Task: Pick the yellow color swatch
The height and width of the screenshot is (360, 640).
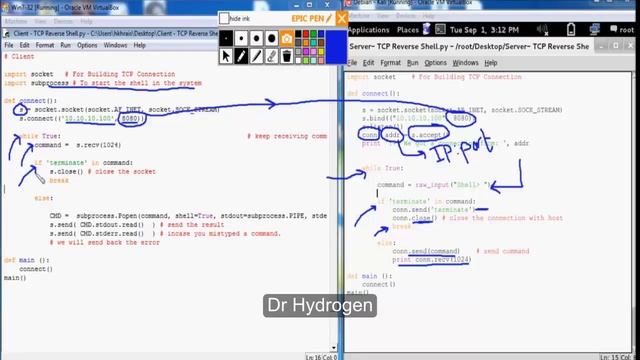Action: click(321, 51)
